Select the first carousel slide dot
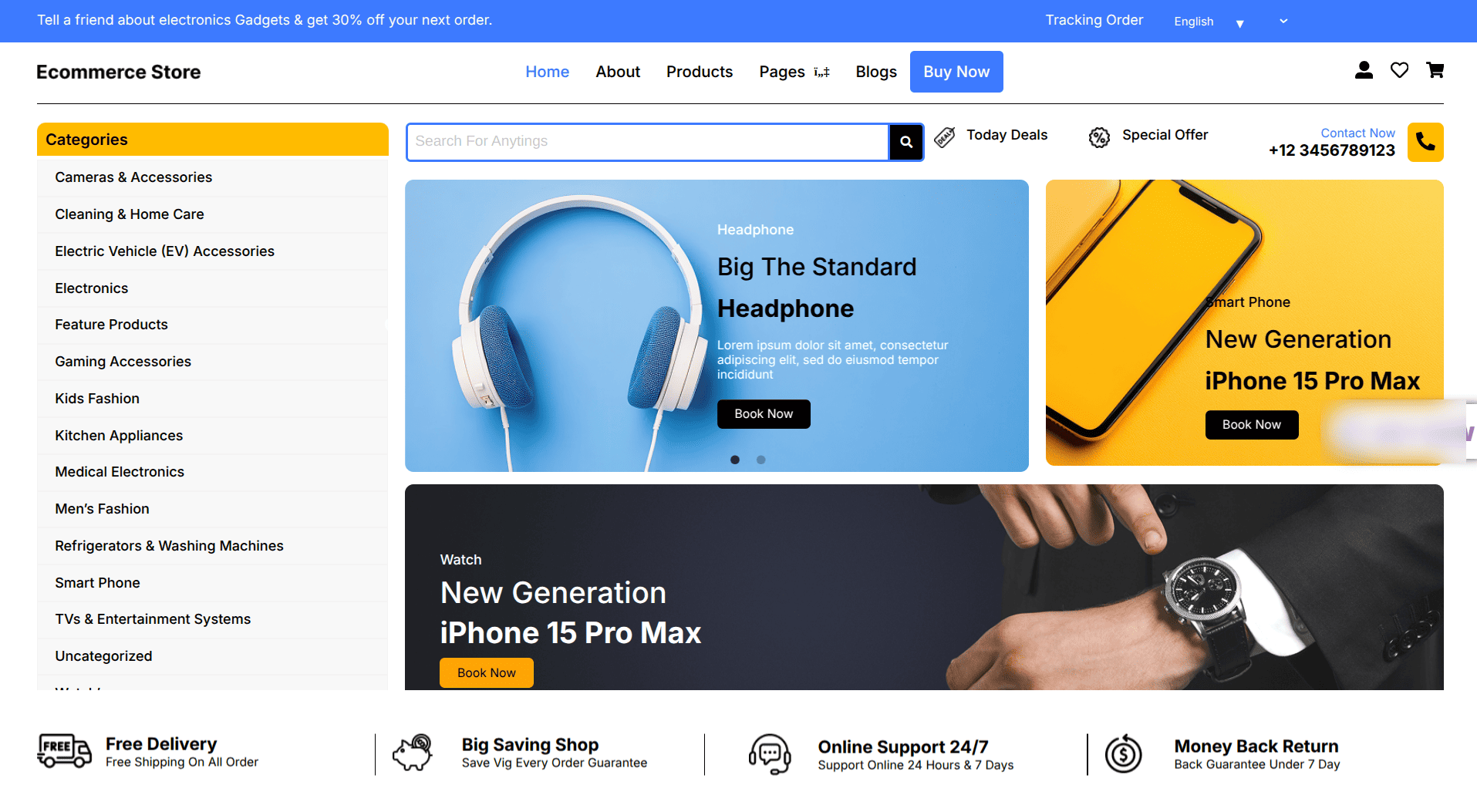This screenshot has height=812, width=1477. click(735, 460)
